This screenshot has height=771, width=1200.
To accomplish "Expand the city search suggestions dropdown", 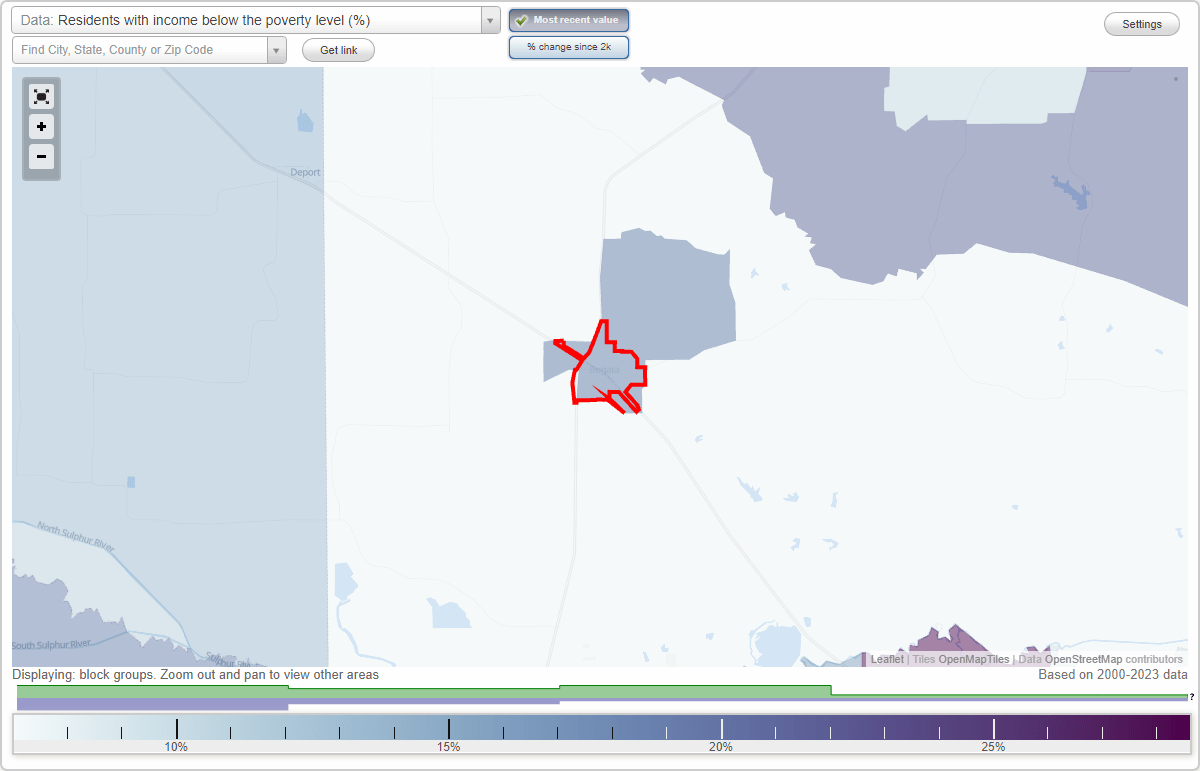I will [276, 48].
